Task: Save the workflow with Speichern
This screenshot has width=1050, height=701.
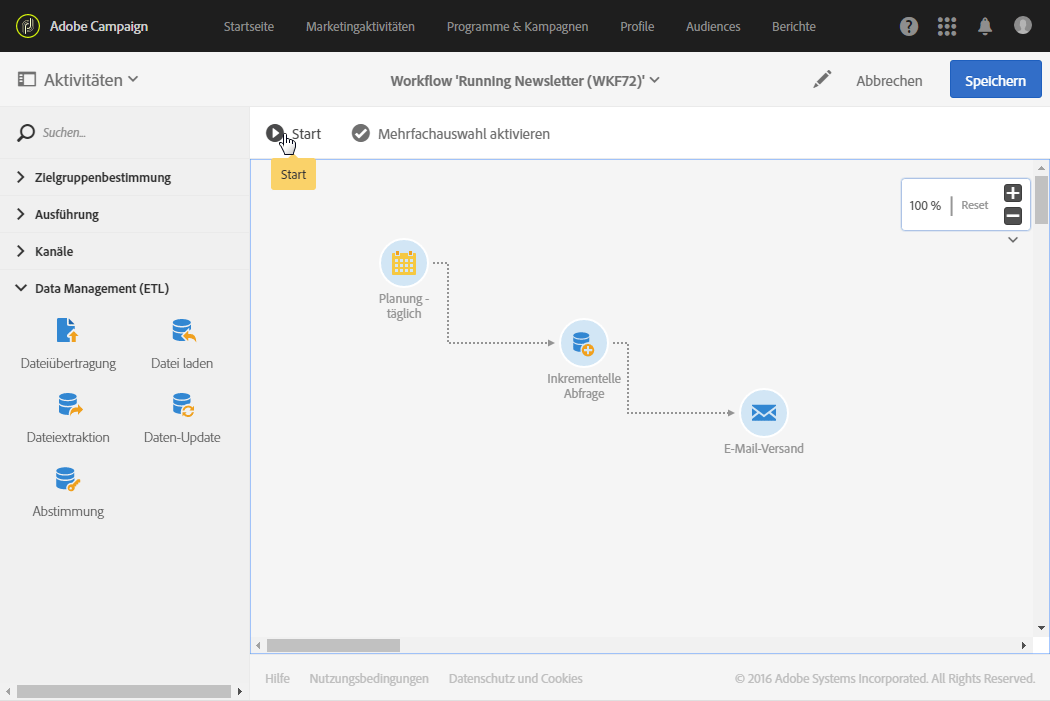Action: point(995,78)
